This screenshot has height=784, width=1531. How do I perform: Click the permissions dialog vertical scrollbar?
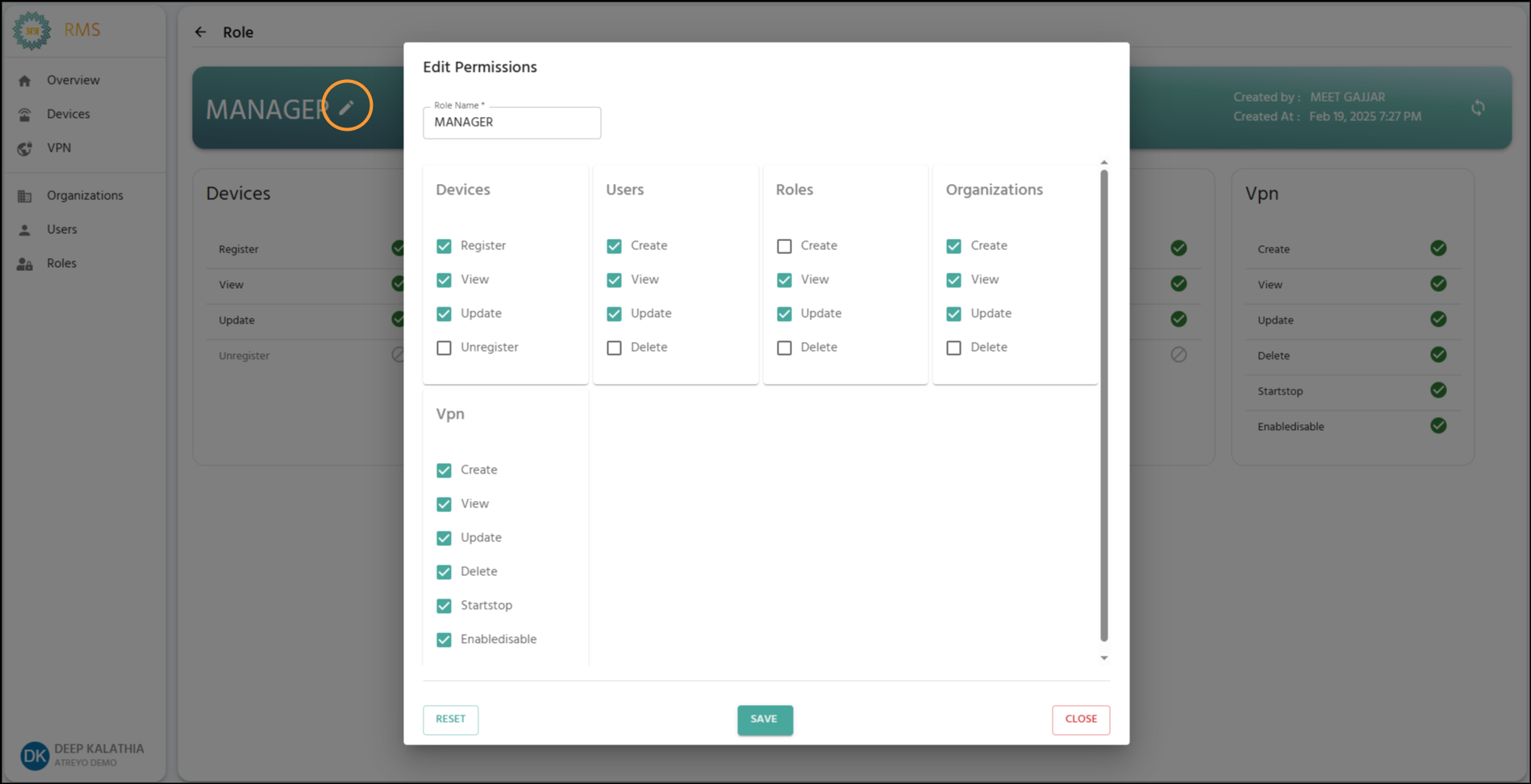point(1103,403)
